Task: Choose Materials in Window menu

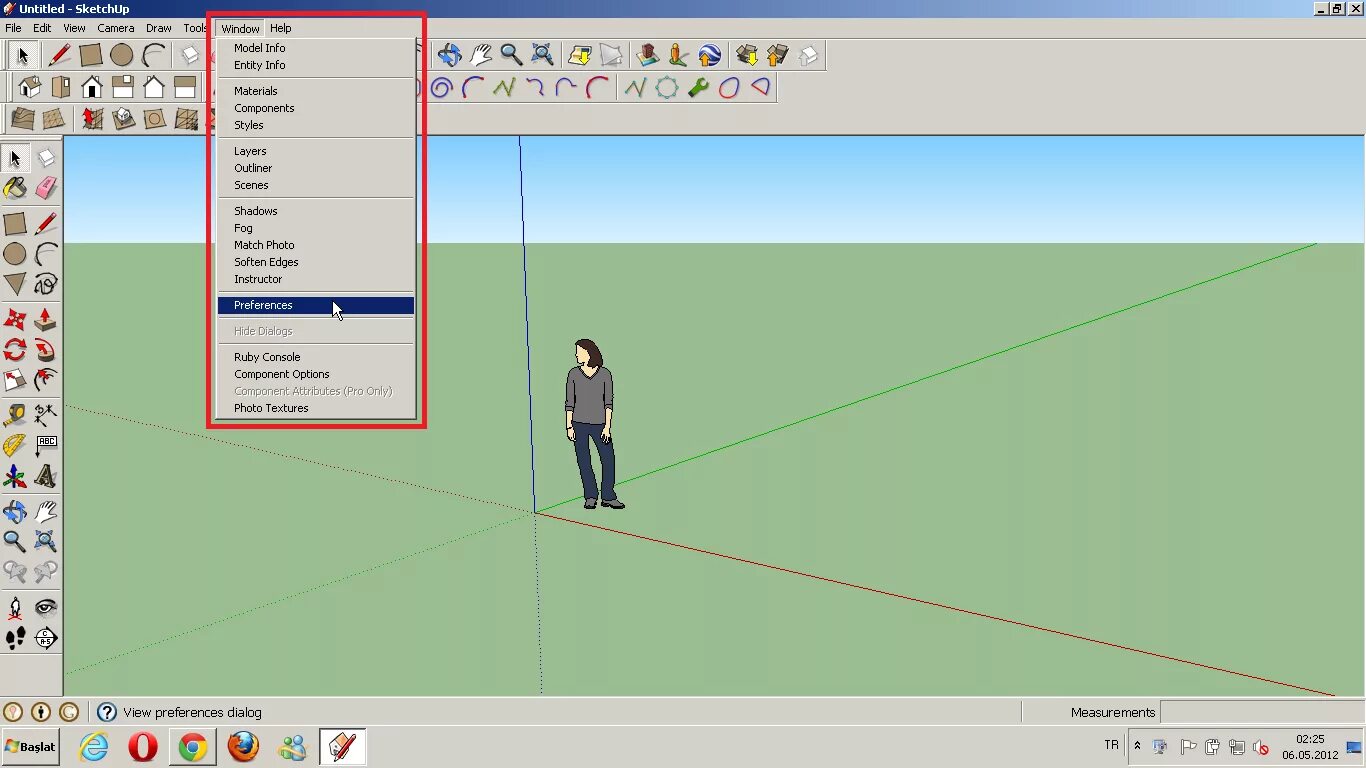Action: click(x=316, y=91)
